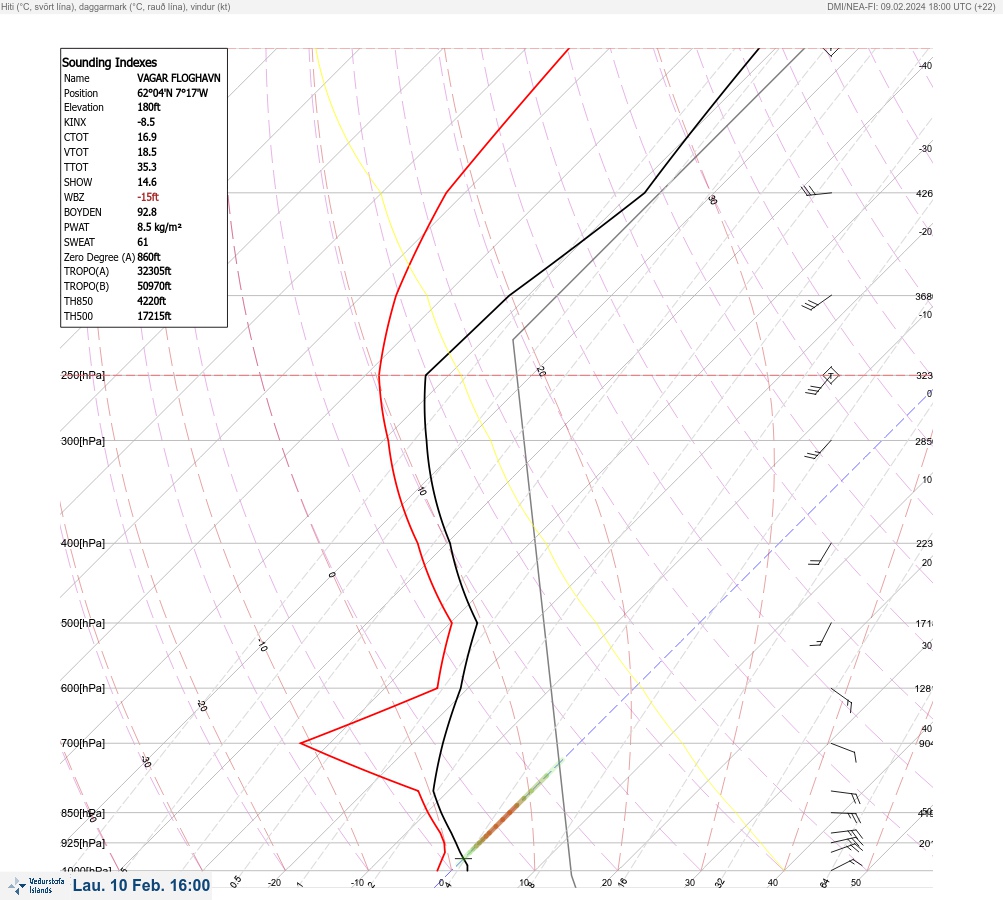Click the TH500 value '17215ft'
Image resolution: width=1003 pixels, height=900 pixels.
(x=154, y=316)
